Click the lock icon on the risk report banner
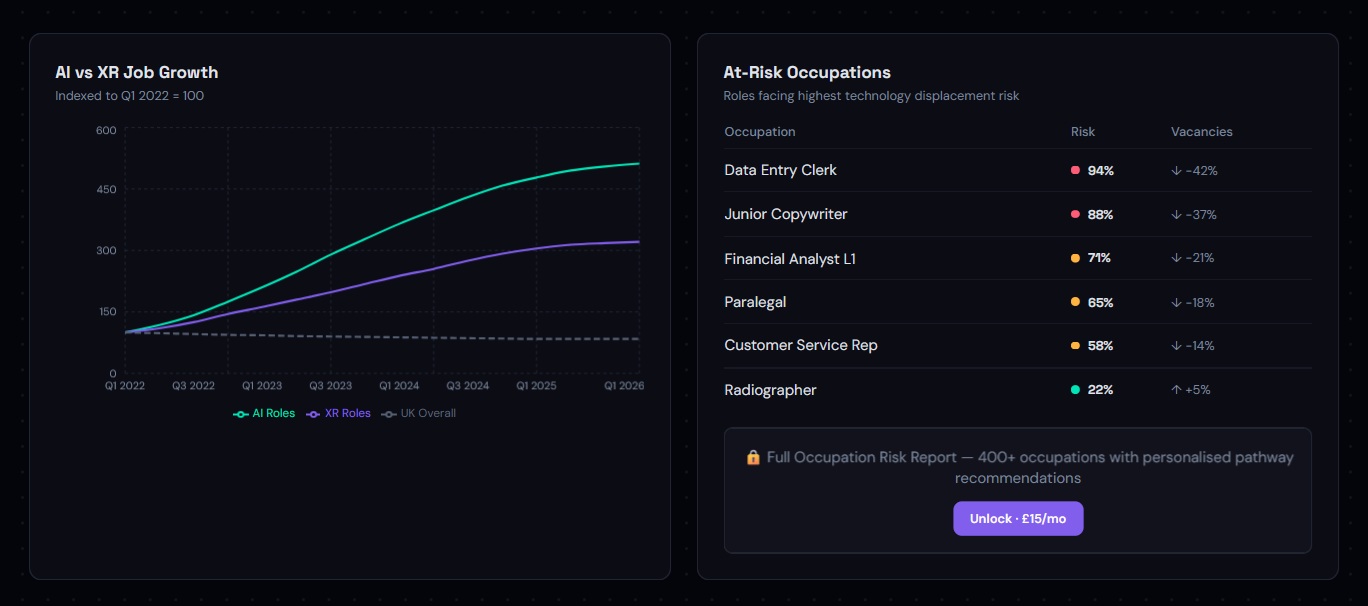This screenshot has height=606, width=1368. pyautogui.click(x=751, y=457)
